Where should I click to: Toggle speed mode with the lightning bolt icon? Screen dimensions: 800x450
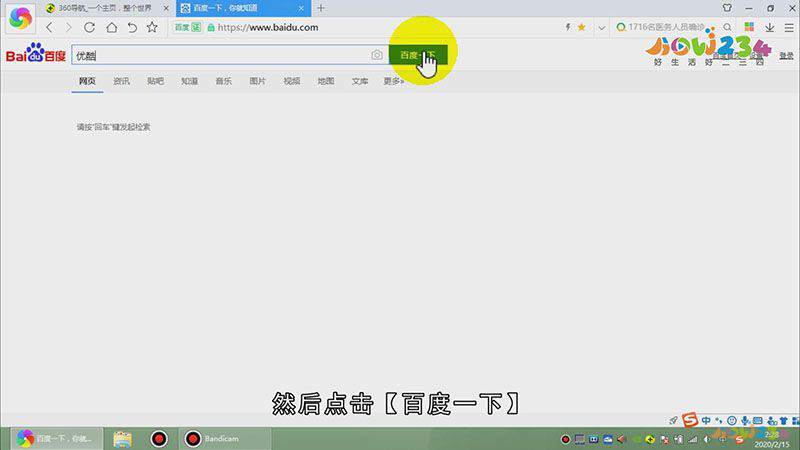point(567,27)
